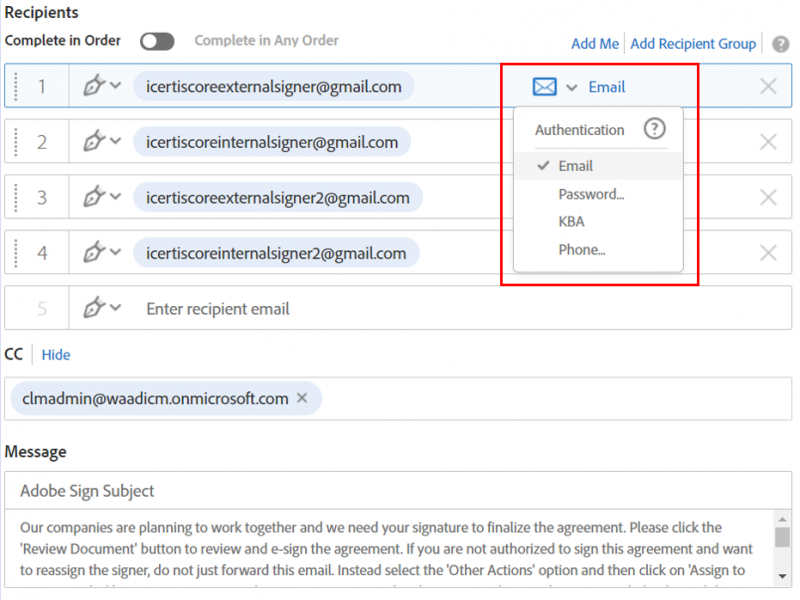Click the gray help icon beside Add Recipient Group
Screen dimensions: 800x600
pyautogui.click(x=780, y=44)
